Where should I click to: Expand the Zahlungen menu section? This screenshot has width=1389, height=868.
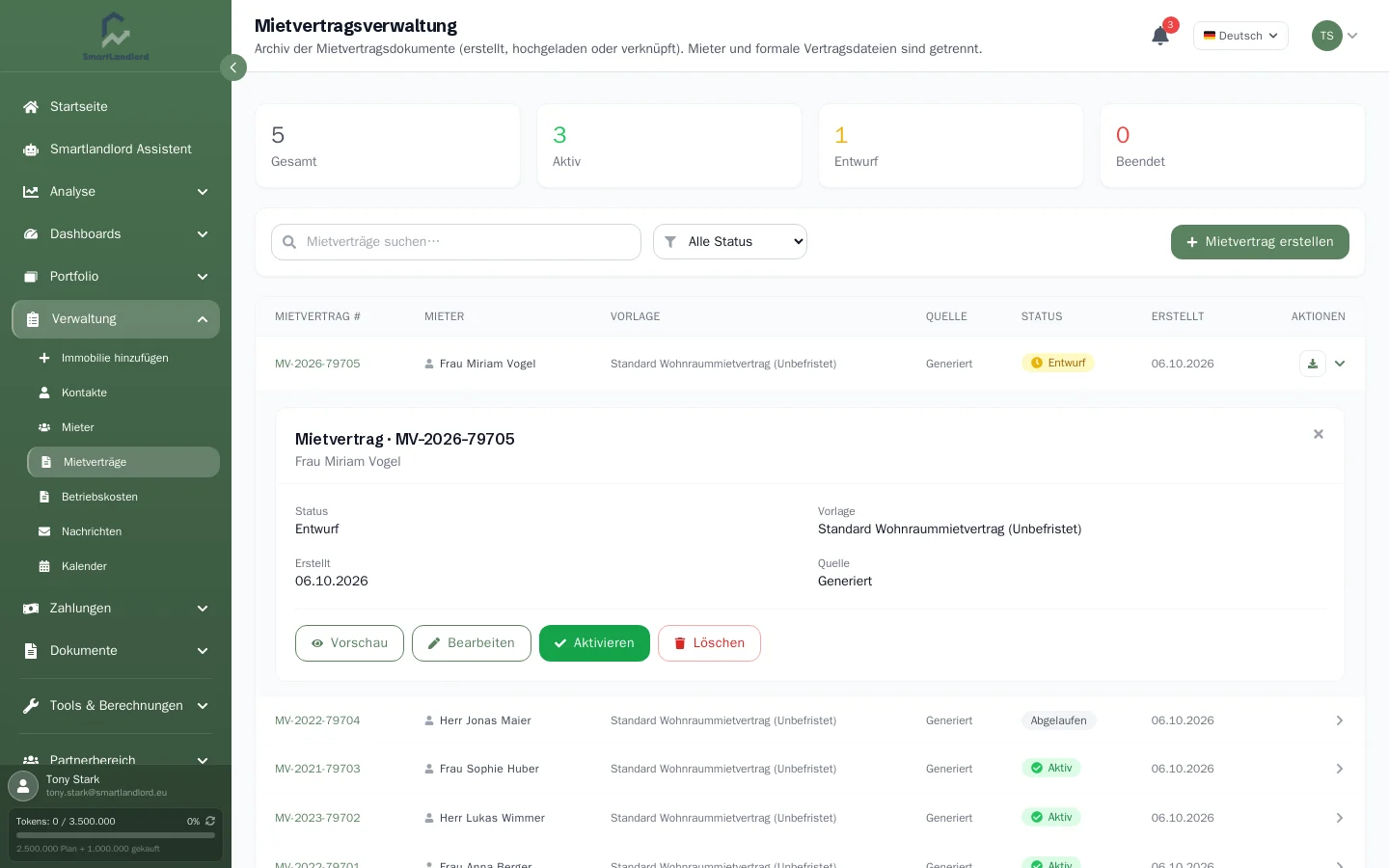click(x=116, y=609)
